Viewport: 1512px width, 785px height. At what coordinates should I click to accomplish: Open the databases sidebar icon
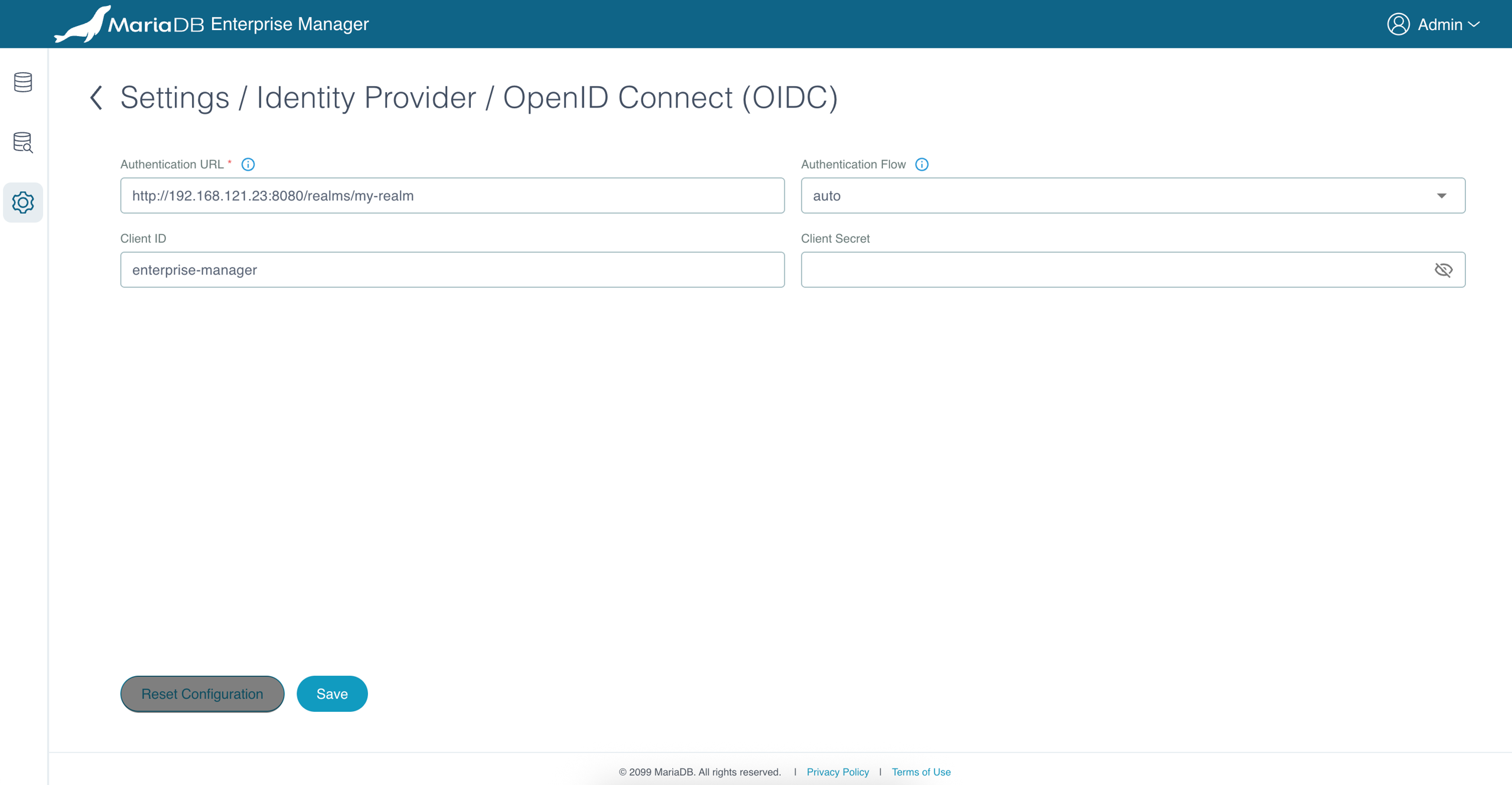[23, 82]
